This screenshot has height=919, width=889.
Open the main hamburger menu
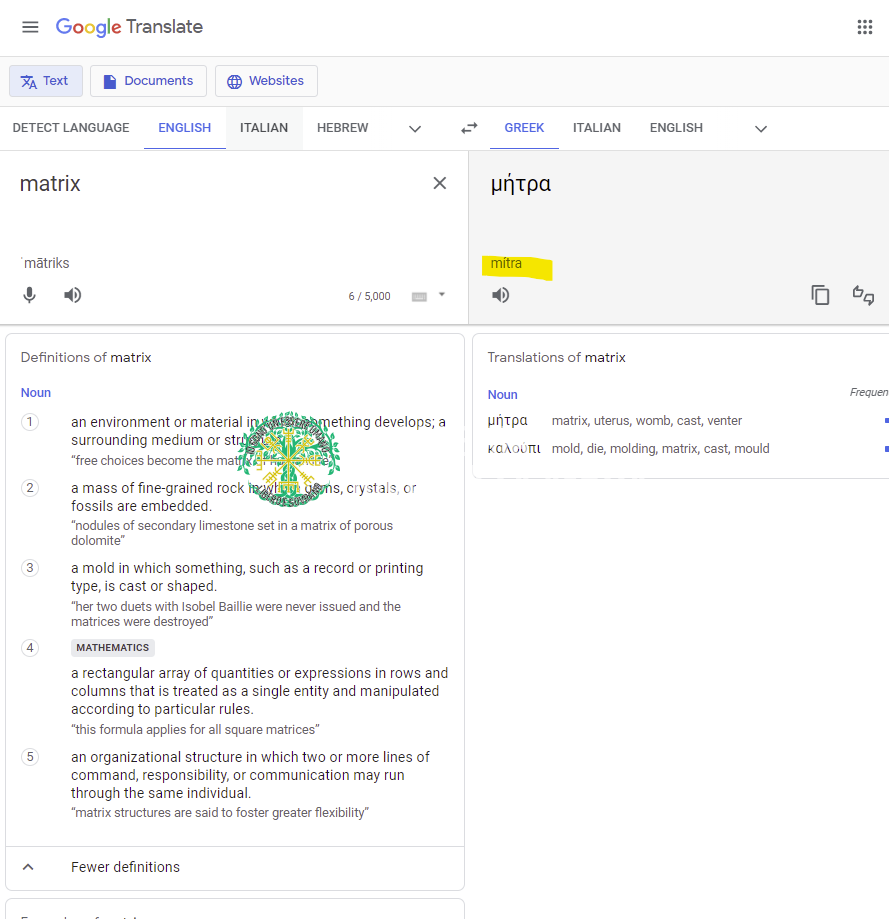point(30,27)
